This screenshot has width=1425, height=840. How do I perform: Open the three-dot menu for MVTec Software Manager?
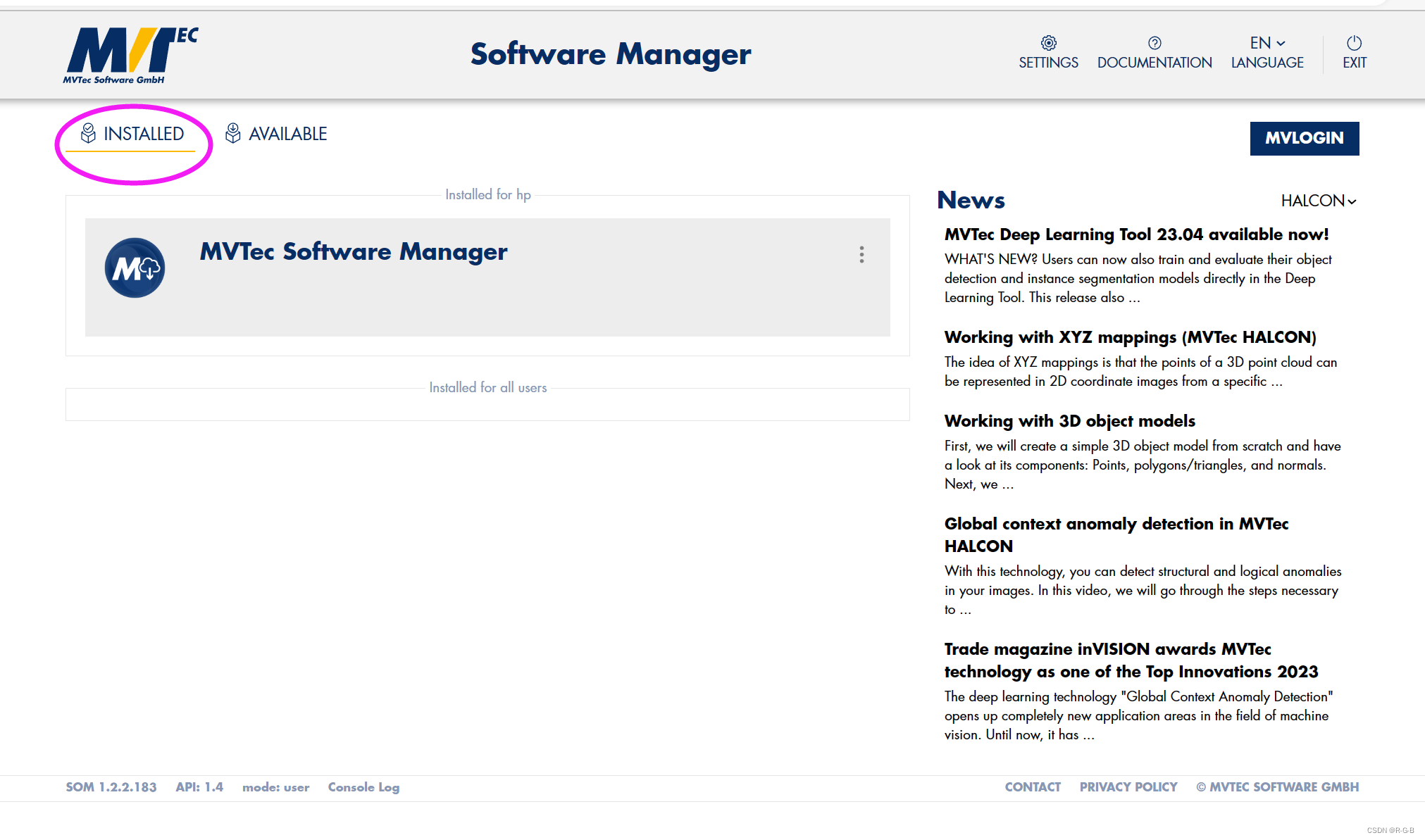pos(861,254)
